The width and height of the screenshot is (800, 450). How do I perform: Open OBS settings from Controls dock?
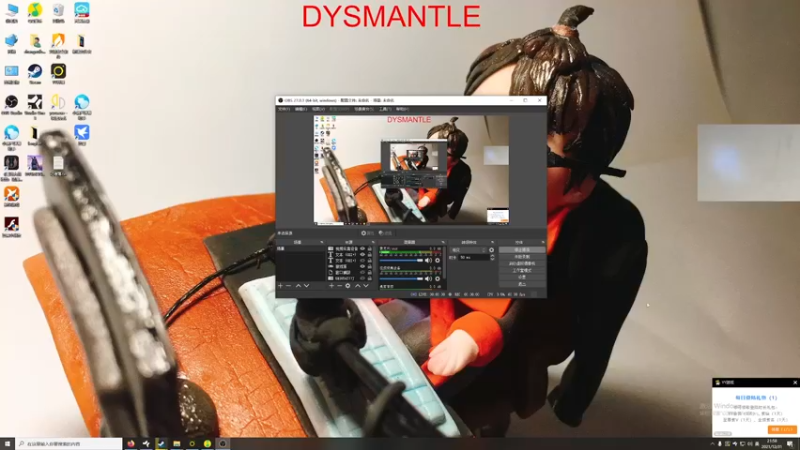pos(522,277)
